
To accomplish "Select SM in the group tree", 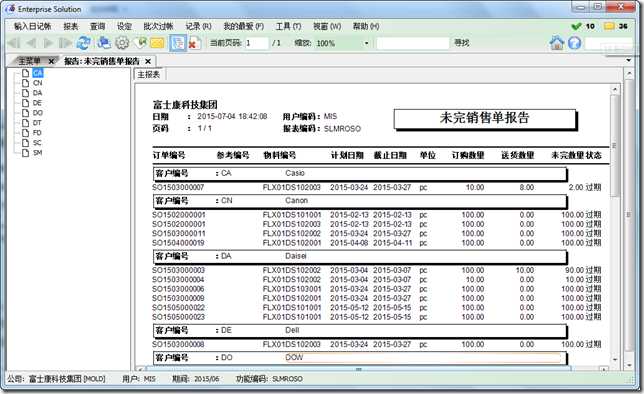I will [38, 152].
